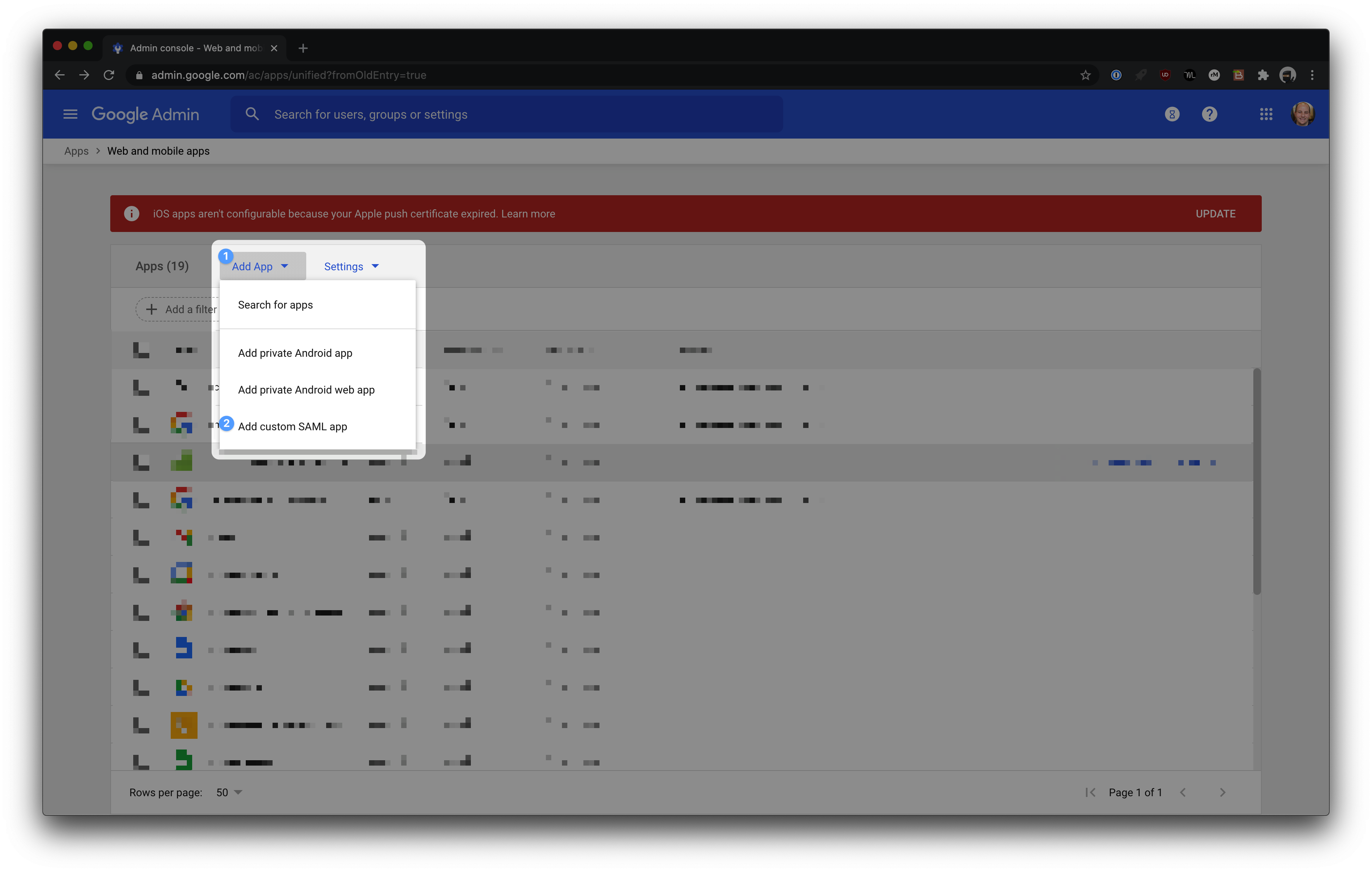Open the navigation hamburger menu
Image resolution: width=1372 pixels, height=872 pixels.
coord(70,114)
